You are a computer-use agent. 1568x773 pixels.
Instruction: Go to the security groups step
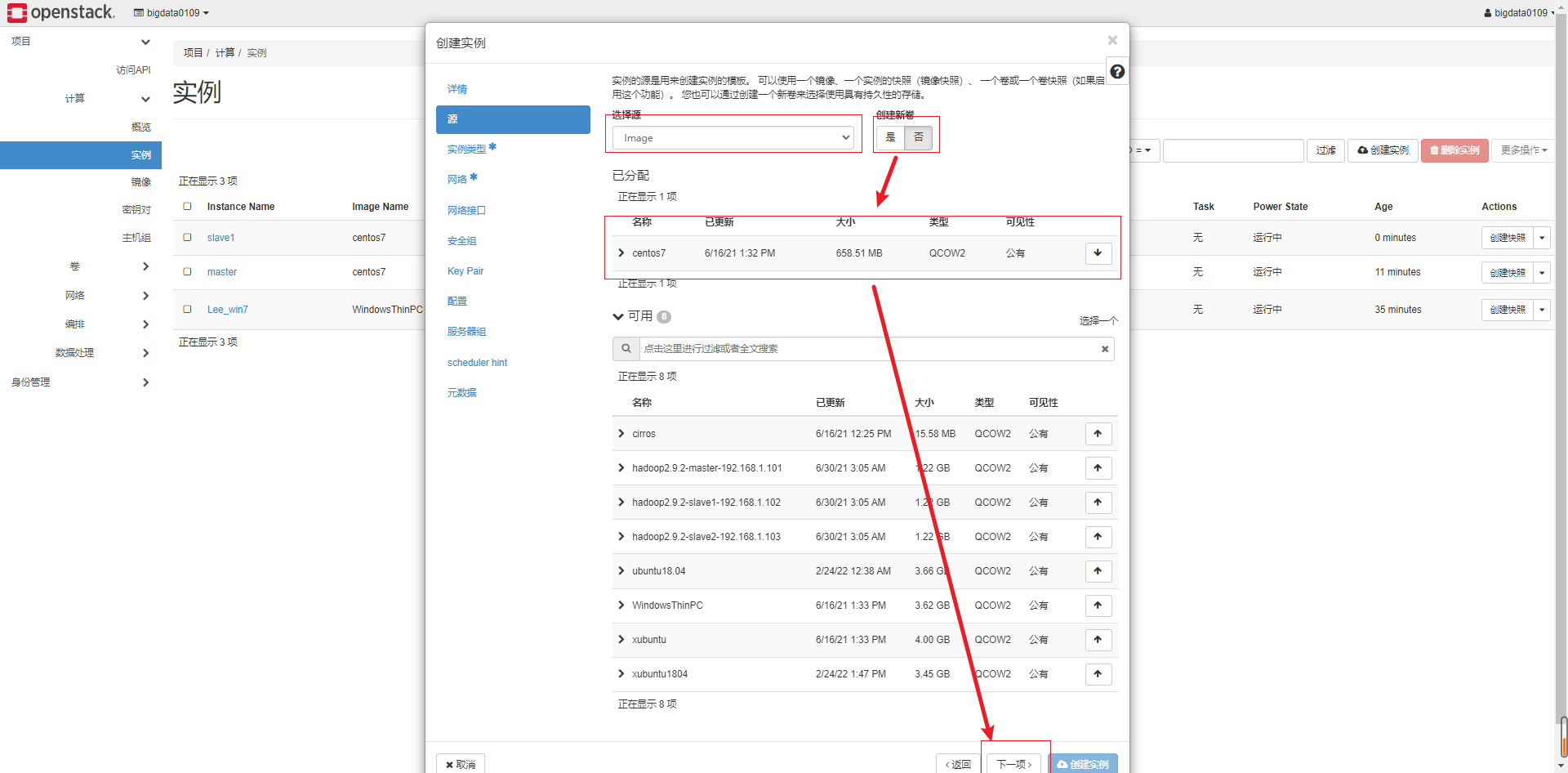(x=461, y=241)
